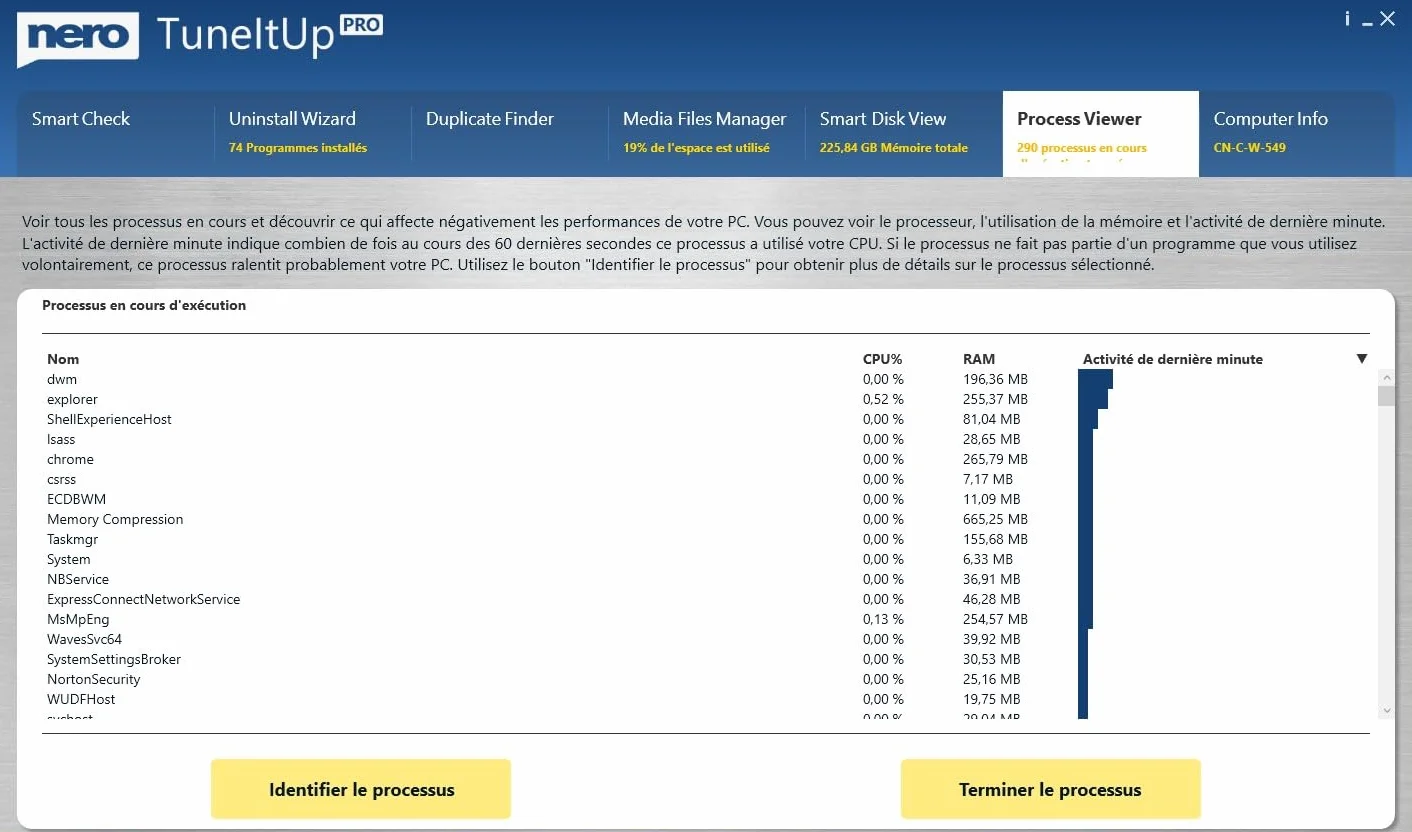Close the TuneItUp window
The image size is (1412, 832).
tap(1388, 19)
